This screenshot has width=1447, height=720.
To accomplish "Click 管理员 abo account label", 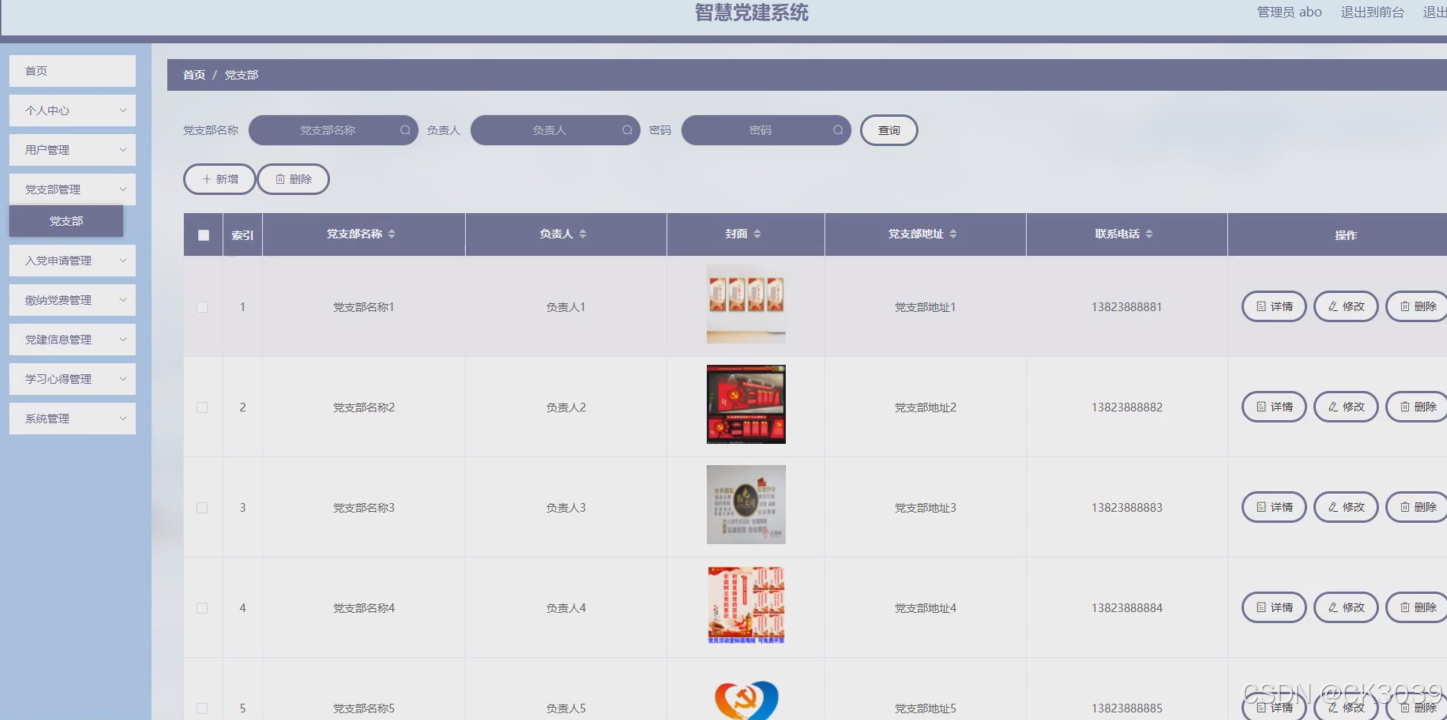I will [x=1289, y=12].
